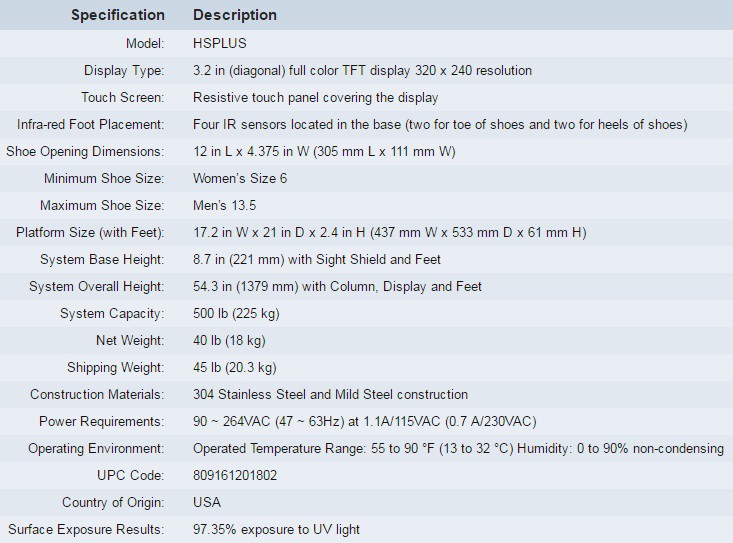Click the 304 Stainless Steel construction text

point(330,395)
